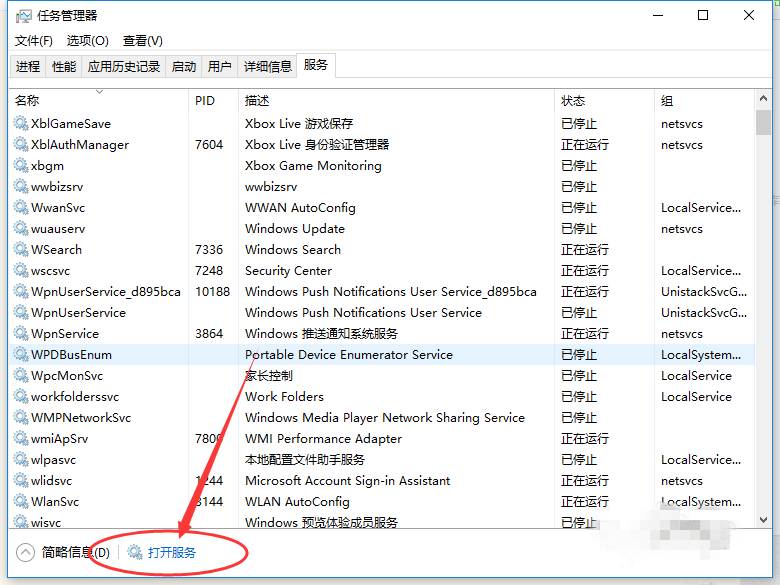Image resolution: width=780 pixels, height=585 pixels.
Task: Sort services by PID column header
Action: [x=213, y=100]
